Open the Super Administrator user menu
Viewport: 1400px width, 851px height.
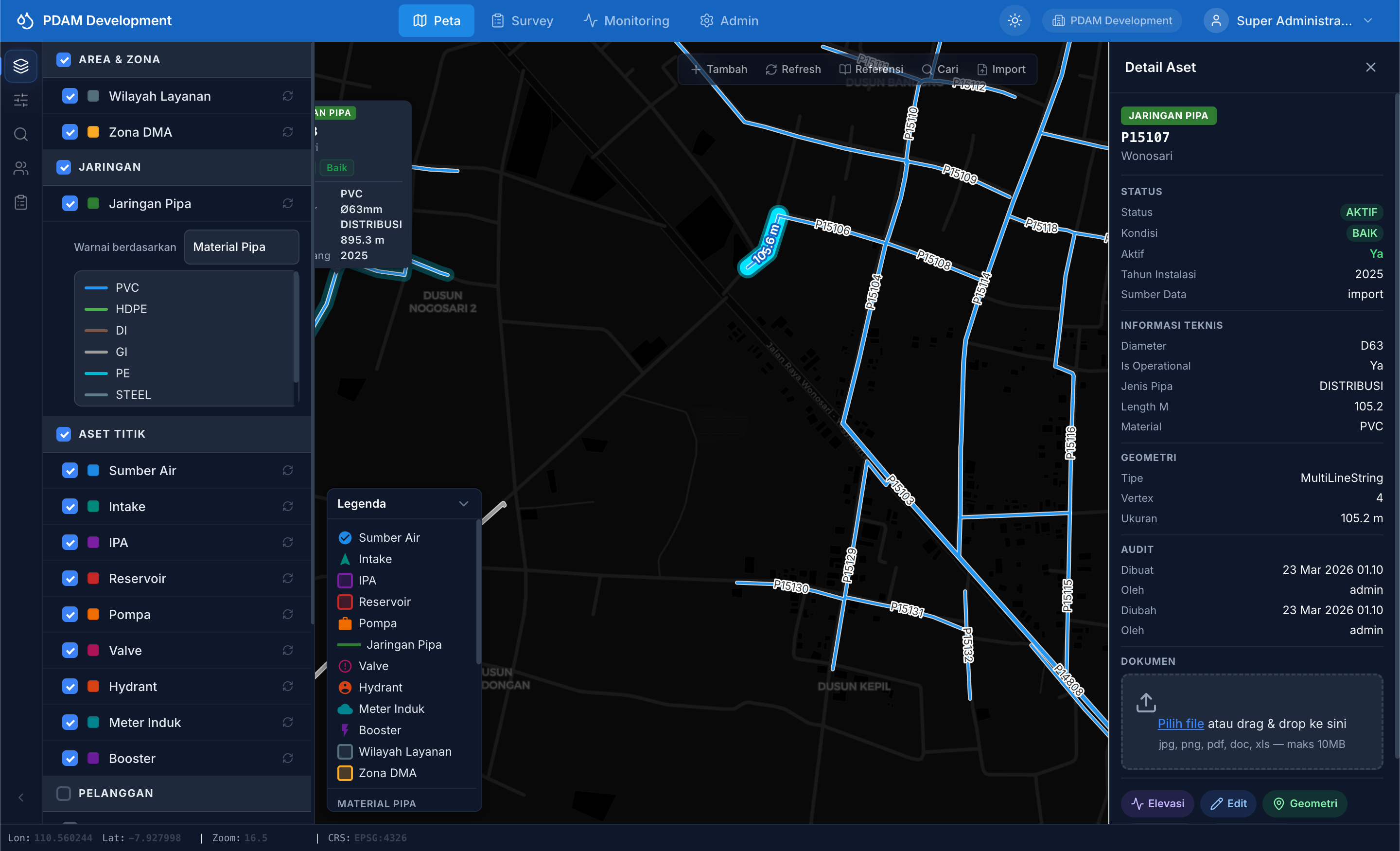pyautogui.click(x=1289, y=20)
